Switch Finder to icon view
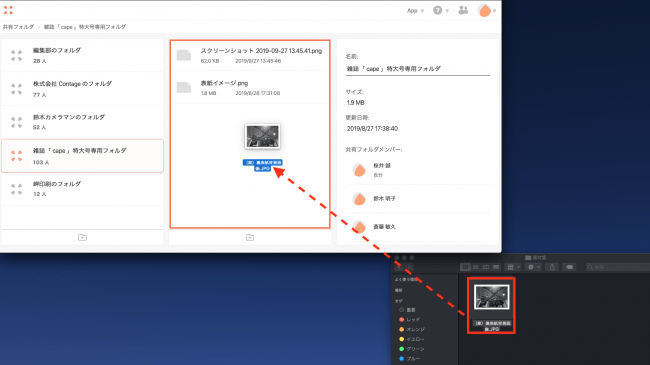The height and width of the screenshot is (365, 650). click(466, 267)
